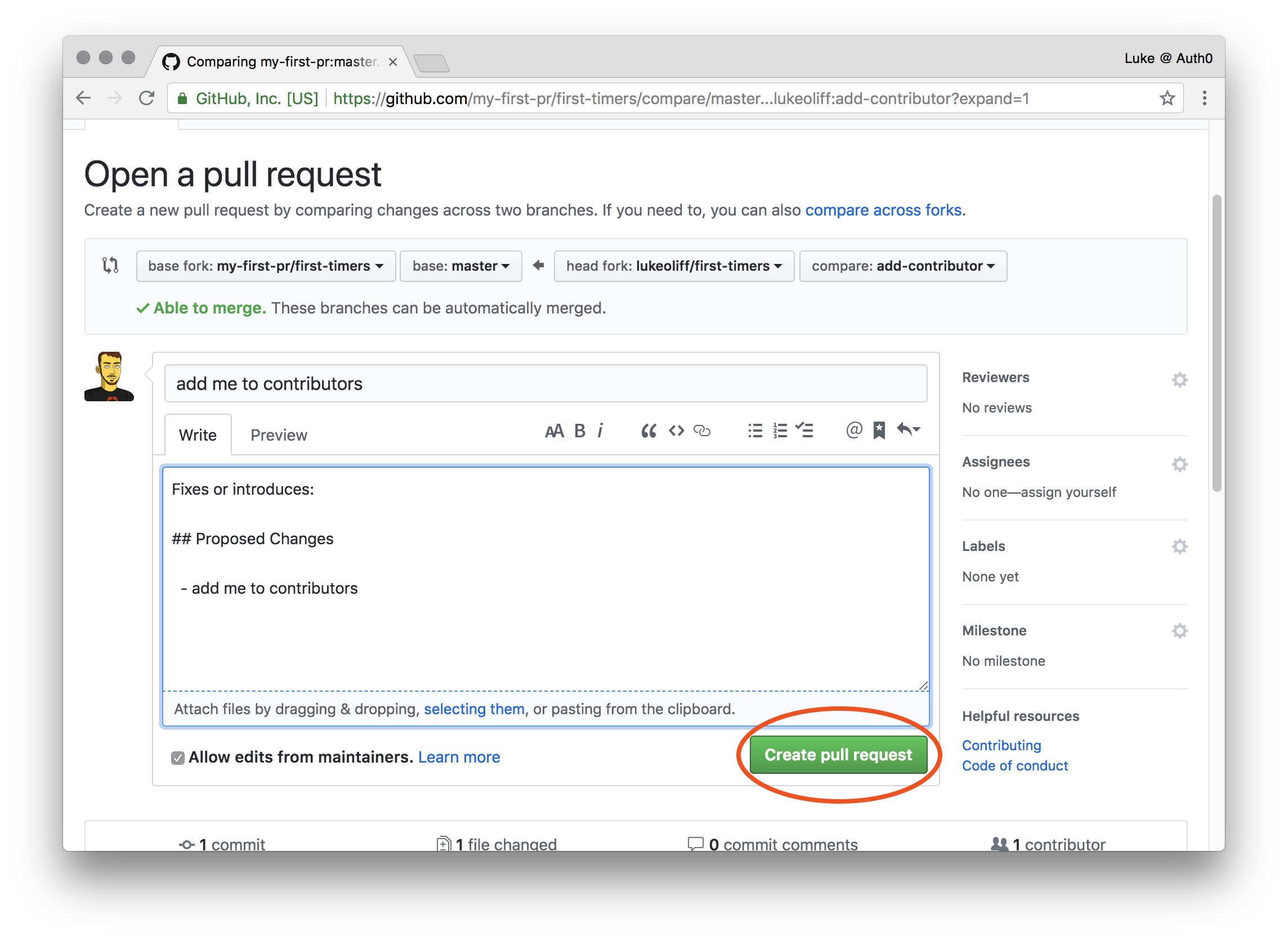Toggle Allow edits from maintainers checkbox
1288x941 pixels.
178,758
